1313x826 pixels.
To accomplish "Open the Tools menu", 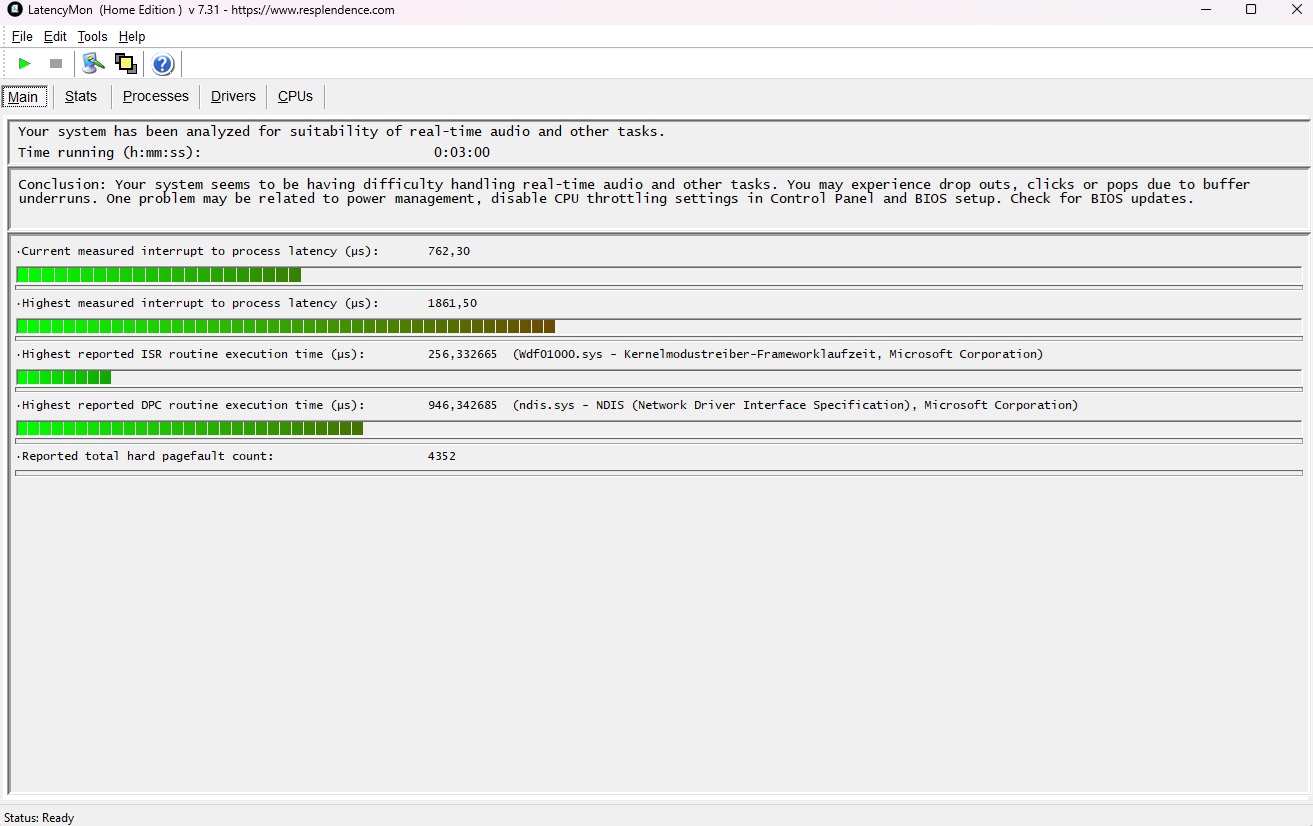I will tap(92, 37).
